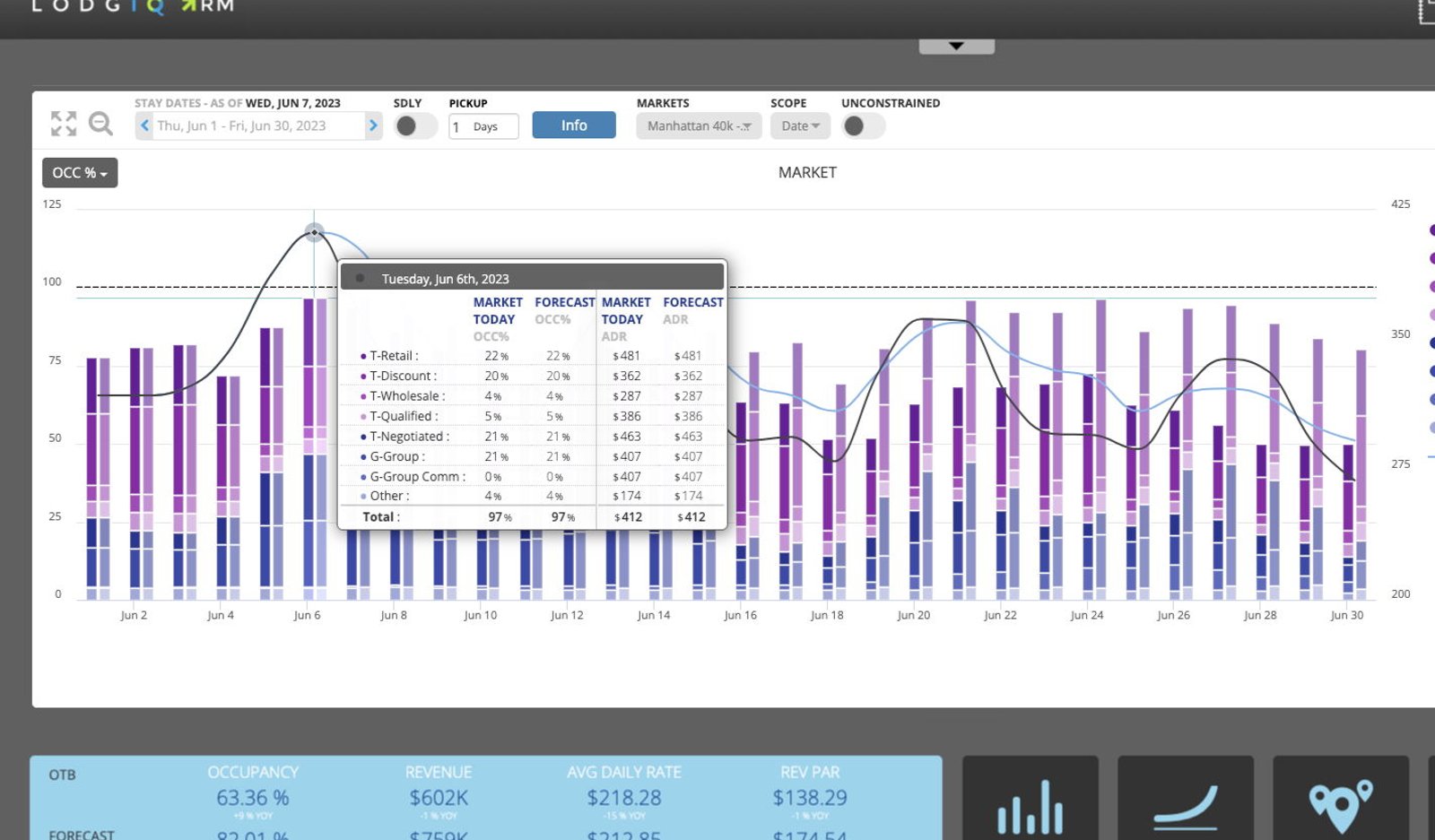Click the Jun 6 highlighted chart point
The width and height of the screenshot is (1435, 840).
coord(314,232)
